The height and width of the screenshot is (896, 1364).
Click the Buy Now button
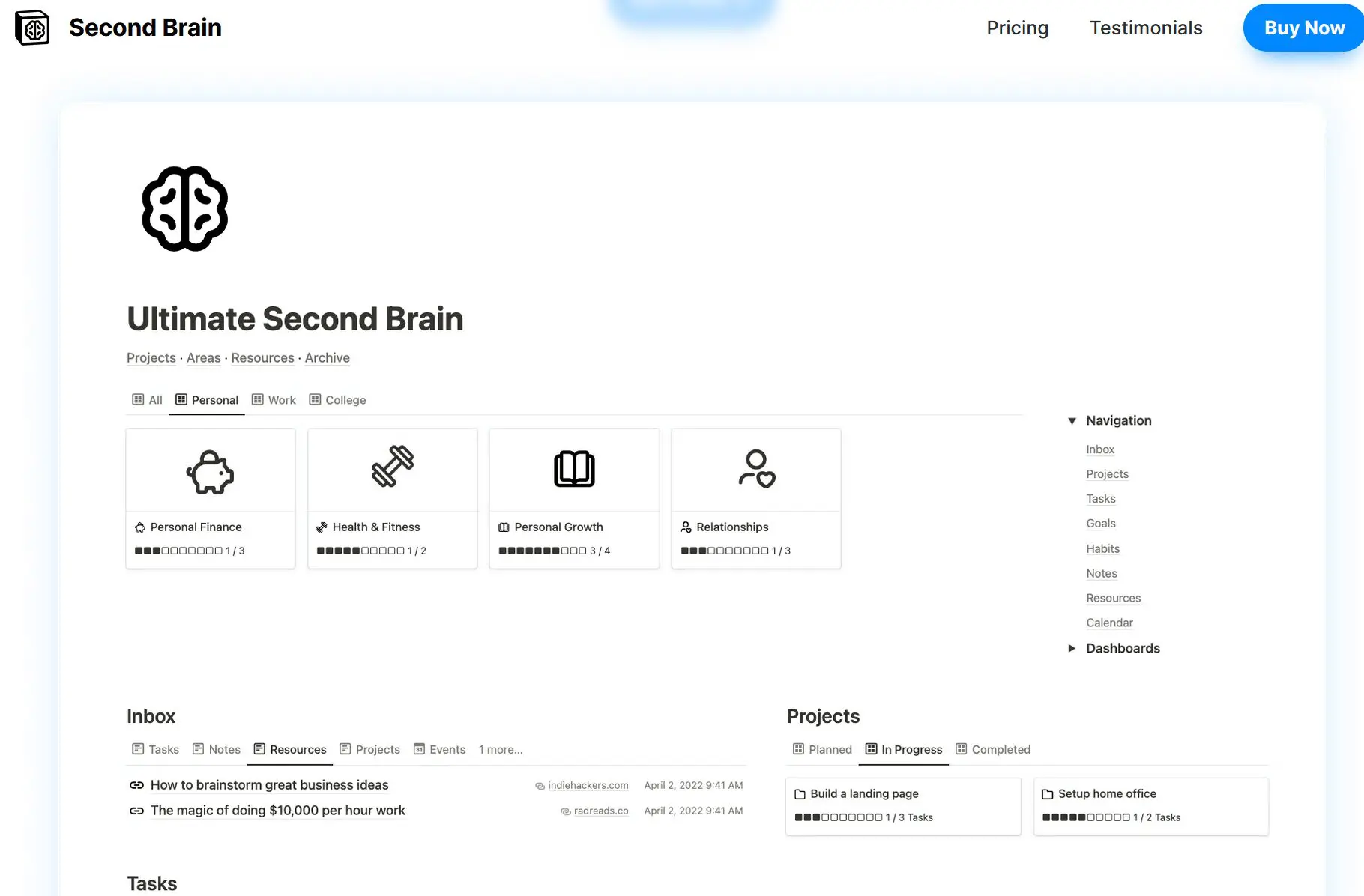1303,28
